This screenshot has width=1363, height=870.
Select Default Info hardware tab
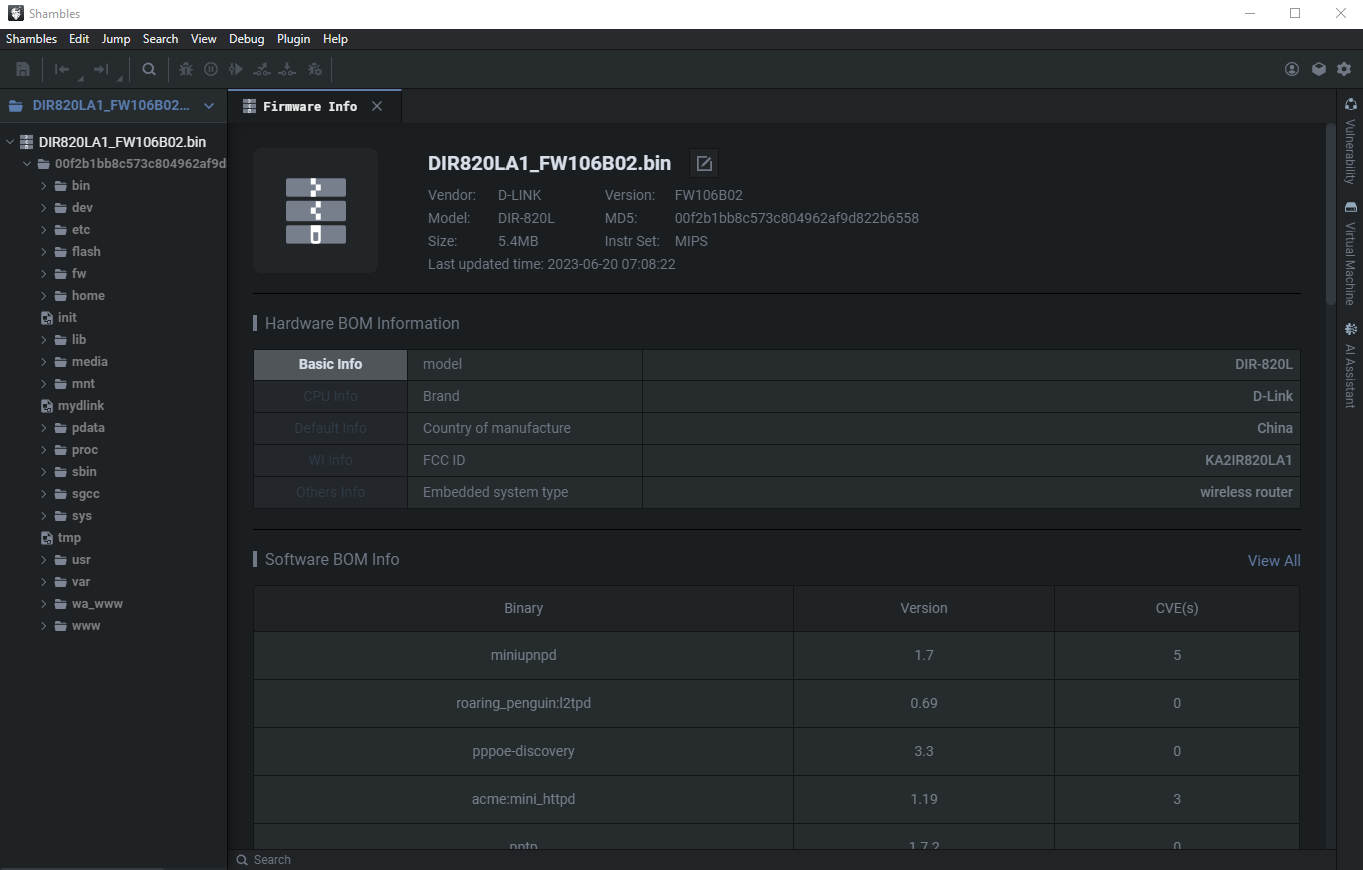[x=330, y=428]
